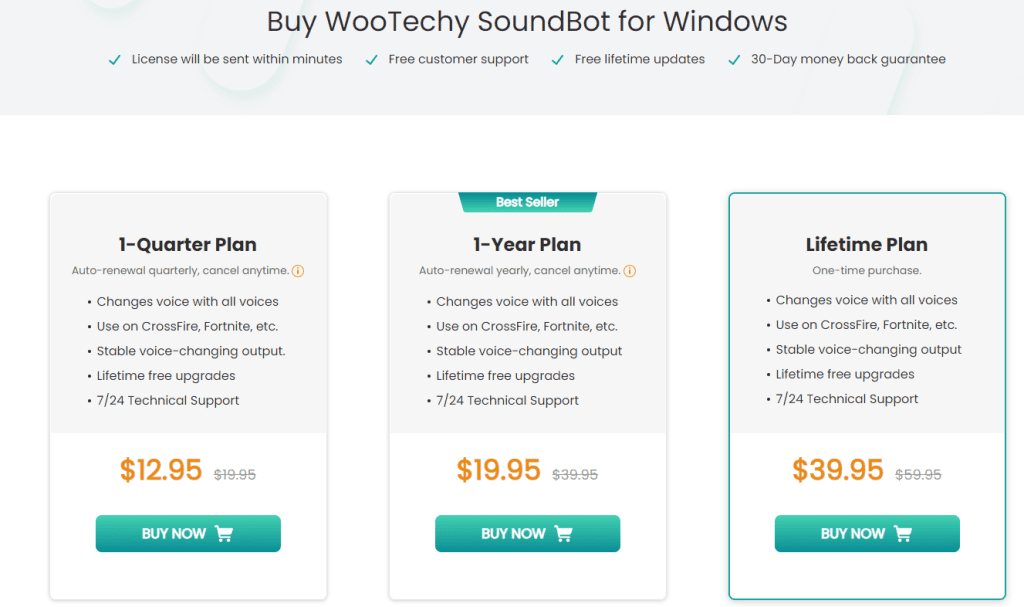Click the info icon beside quarterly auto-renewal note
This screenshot has height=607, width=1024.
click(299, 270)
